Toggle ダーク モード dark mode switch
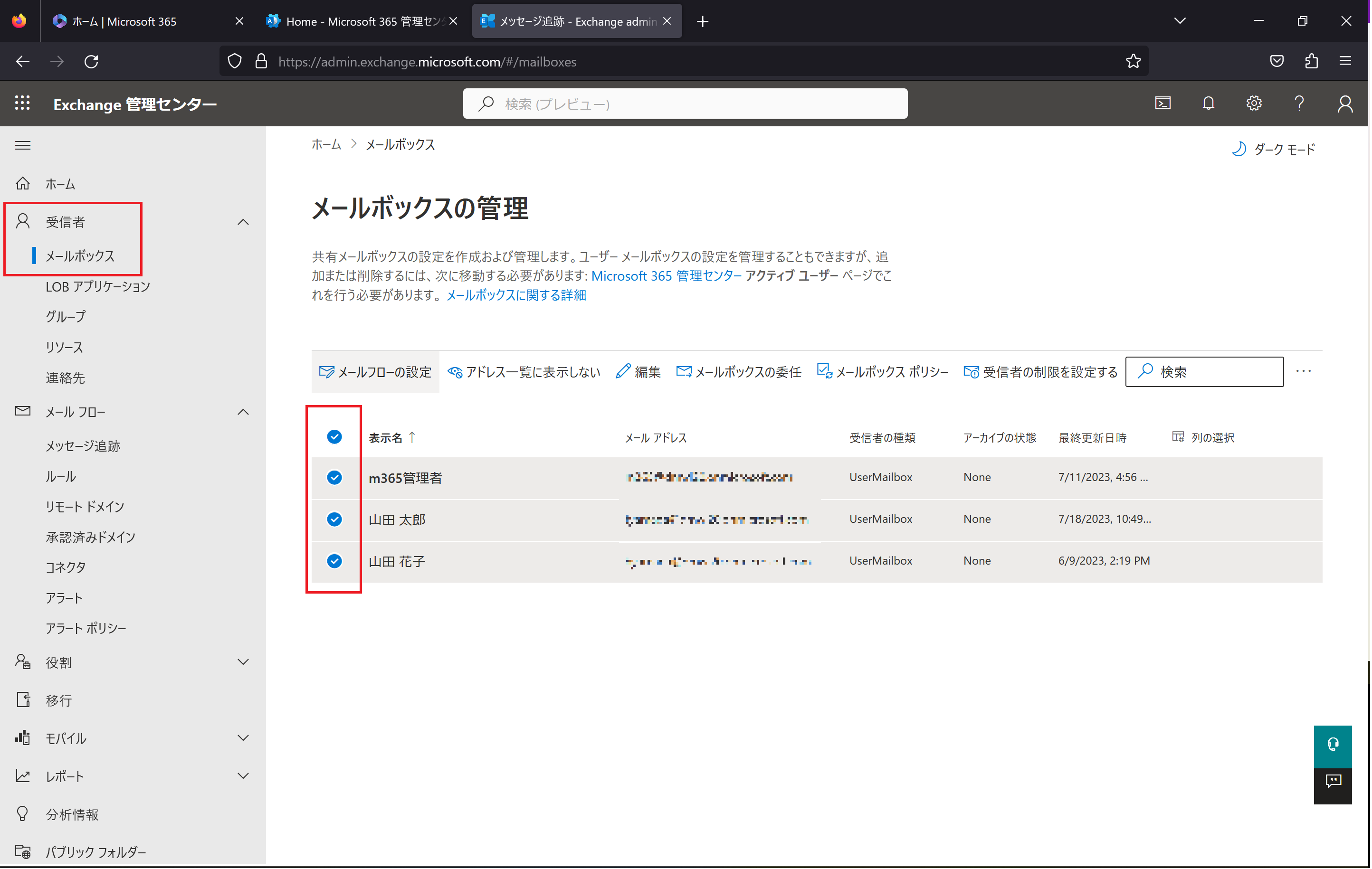The height and width of the screenshot is (869, 1372). (1274, 149)
